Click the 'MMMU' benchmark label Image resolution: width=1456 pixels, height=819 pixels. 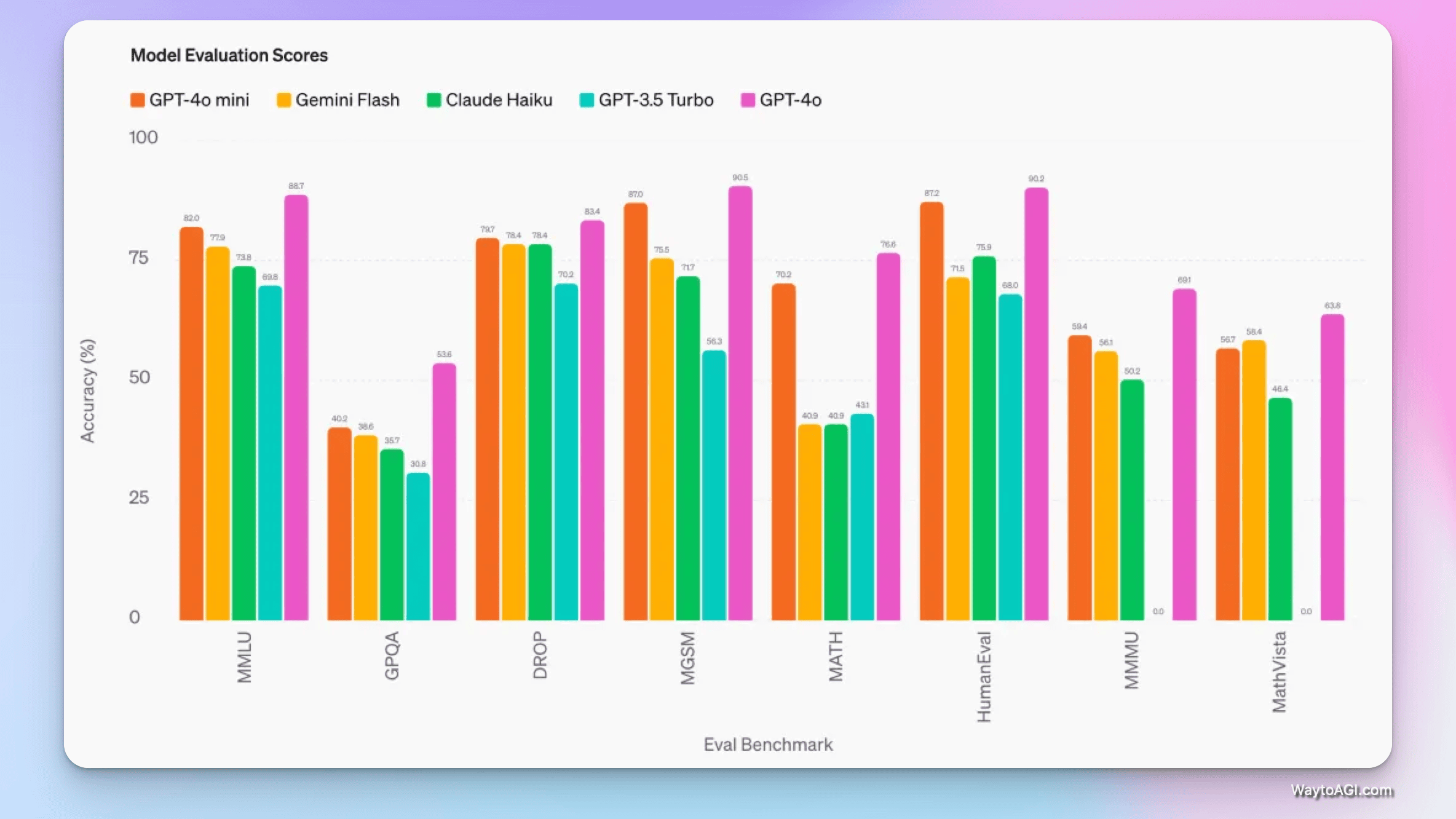coord(1131,660)
